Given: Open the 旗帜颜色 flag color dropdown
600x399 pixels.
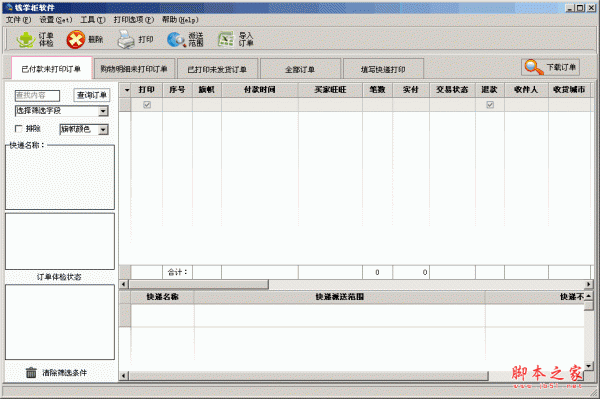Looking at the screenshot, I should coord(103,130).
